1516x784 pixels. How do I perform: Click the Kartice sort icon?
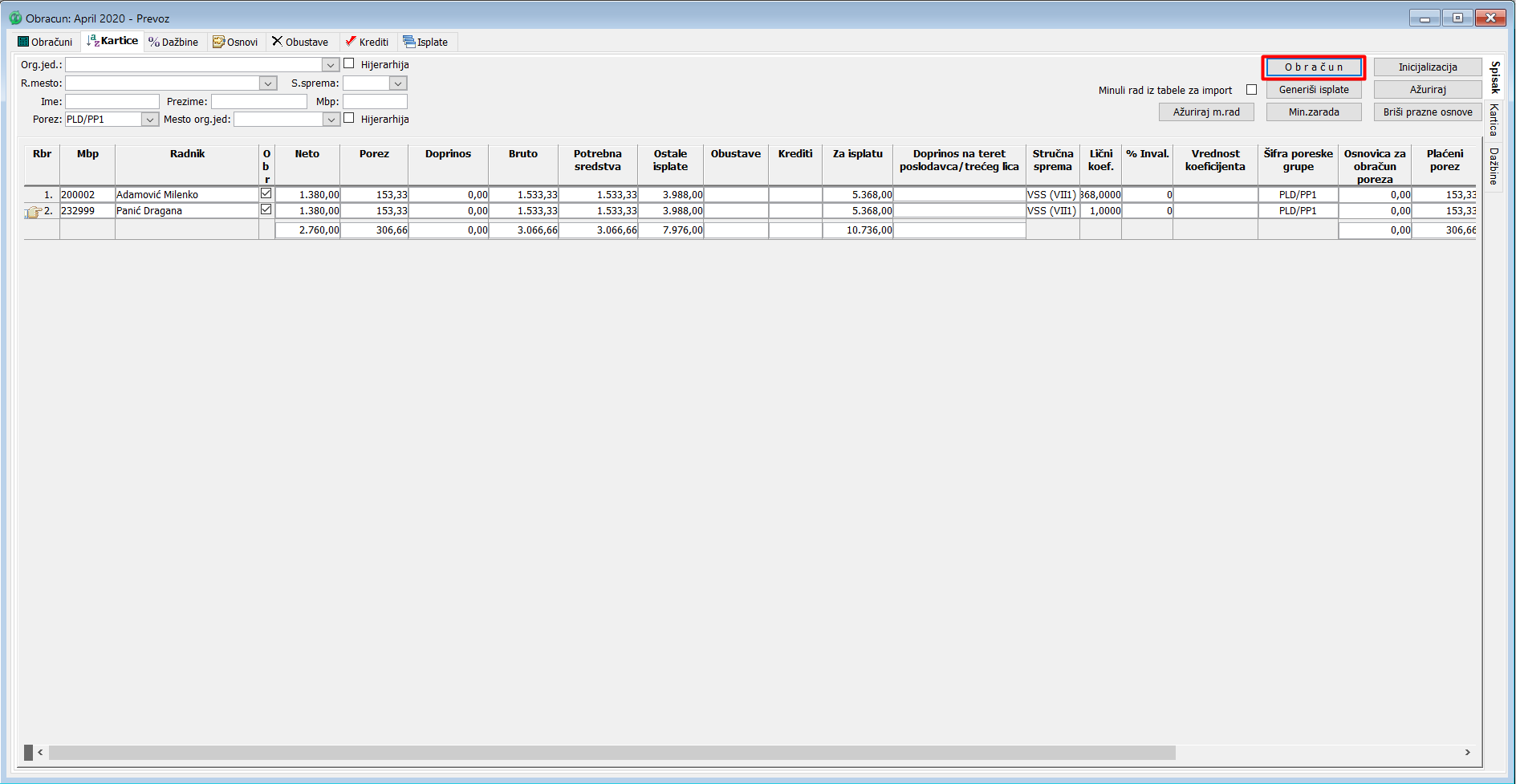pyautogui.click(x=93, y=41)
